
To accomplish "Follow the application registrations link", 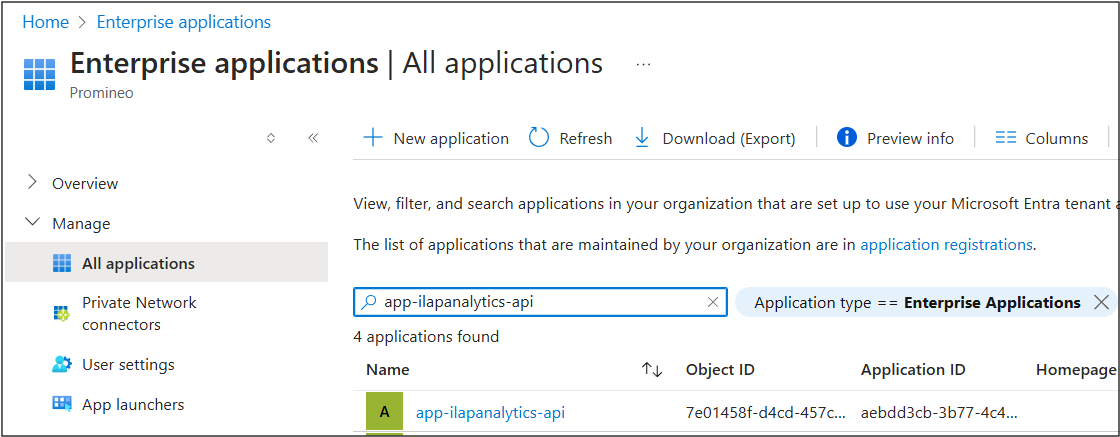I will pyautogui.click(x=946, y=245).
